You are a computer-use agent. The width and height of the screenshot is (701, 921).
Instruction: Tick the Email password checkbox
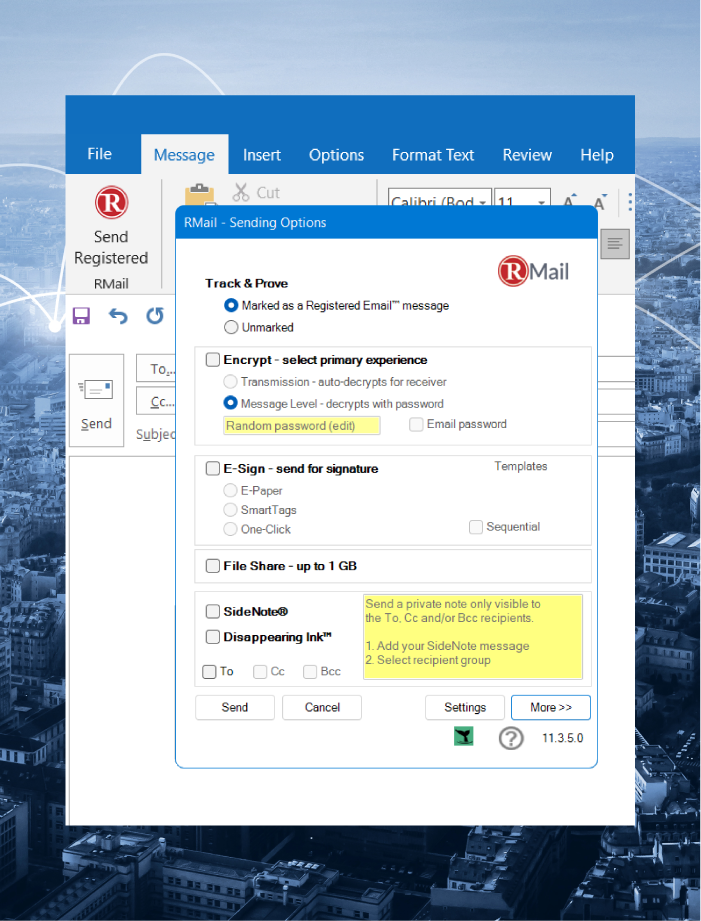click(x=416, y=424)
